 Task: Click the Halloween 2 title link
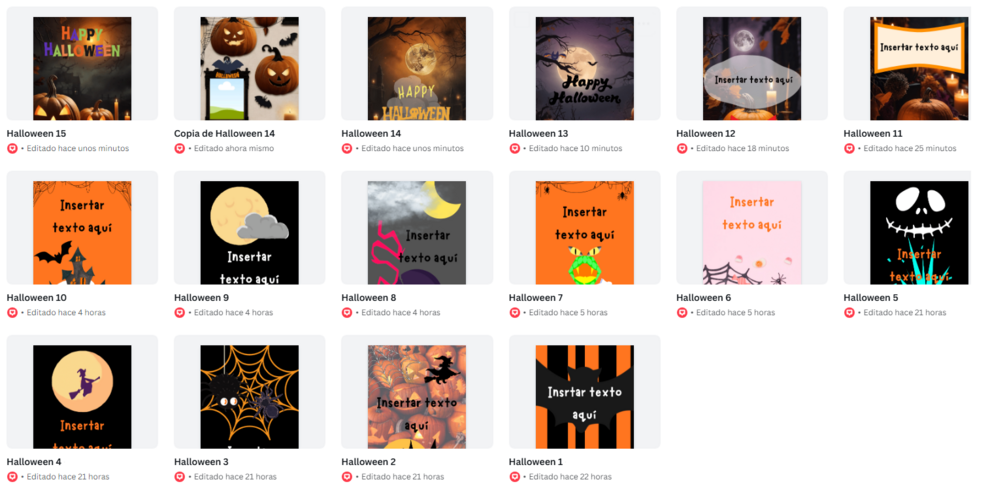point(369,462)
